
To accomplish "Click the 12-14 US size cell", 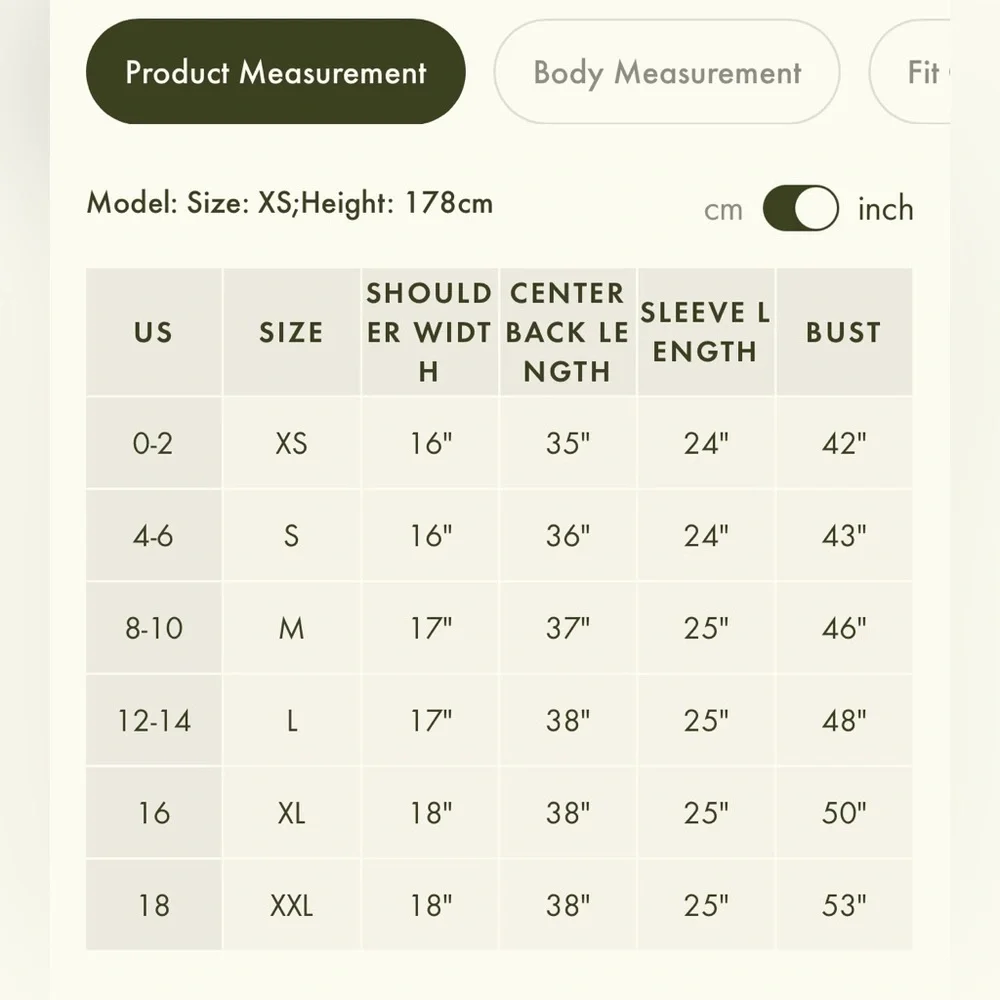I will 154,720.
